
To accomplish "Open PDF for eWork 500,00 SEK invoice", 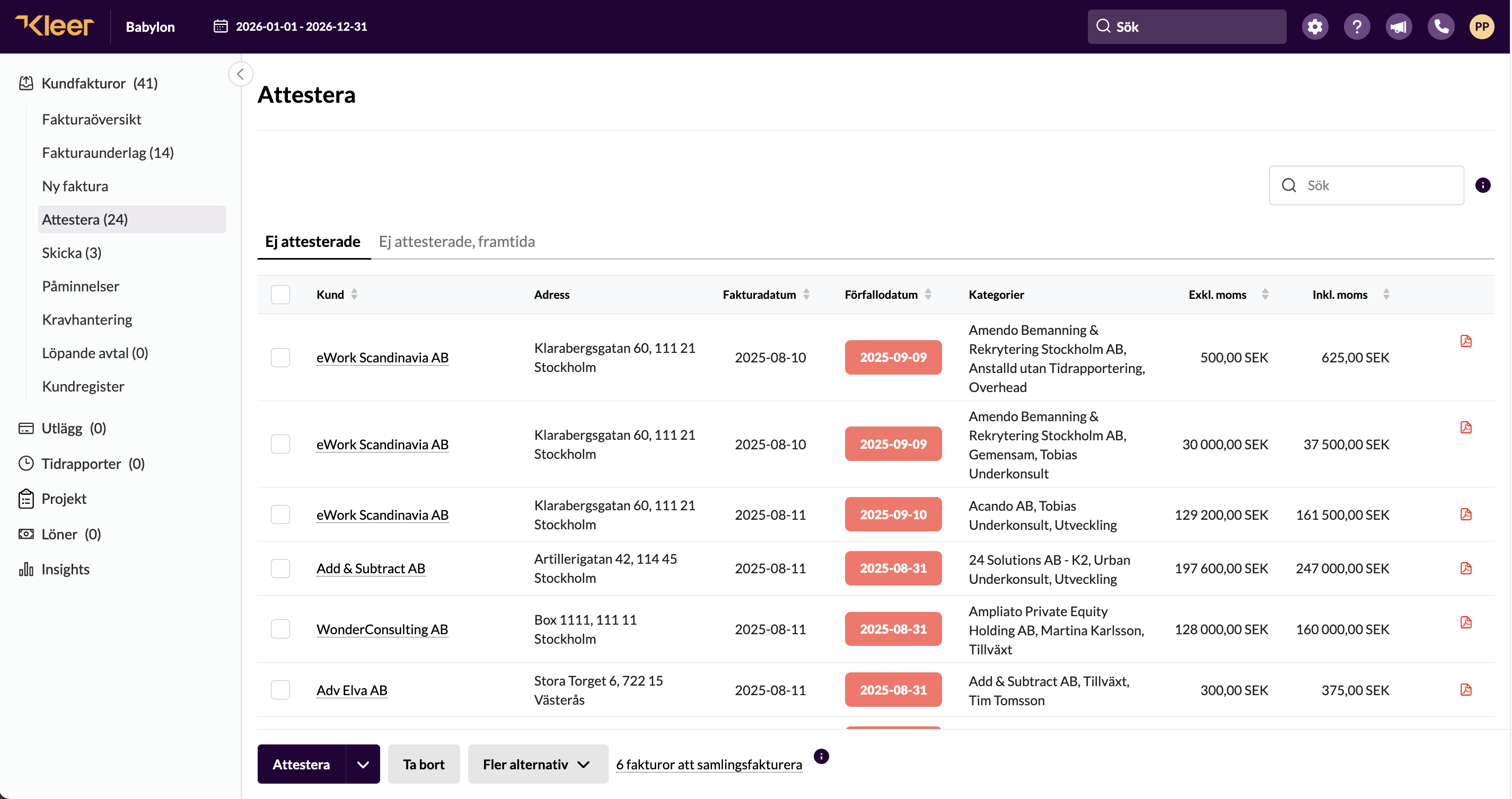I will pyautogui.click(x=1466, y=341).
